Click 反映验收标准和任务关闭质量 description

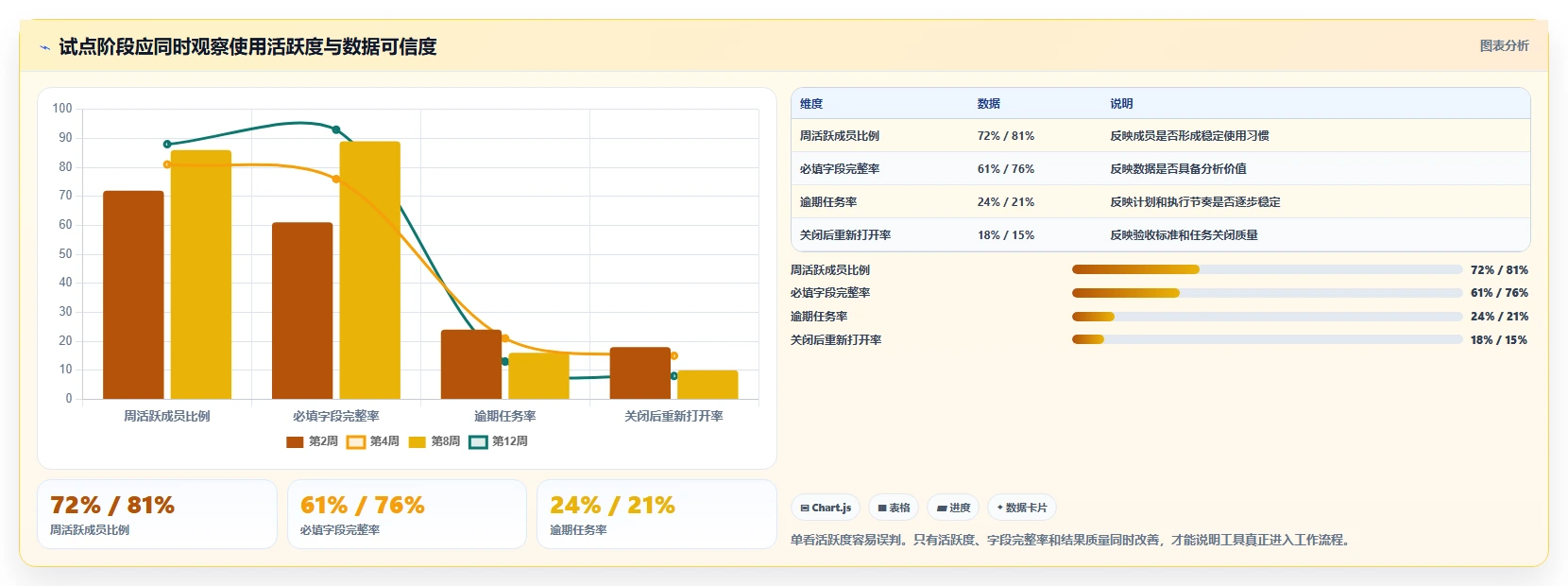click(1184, 235)
